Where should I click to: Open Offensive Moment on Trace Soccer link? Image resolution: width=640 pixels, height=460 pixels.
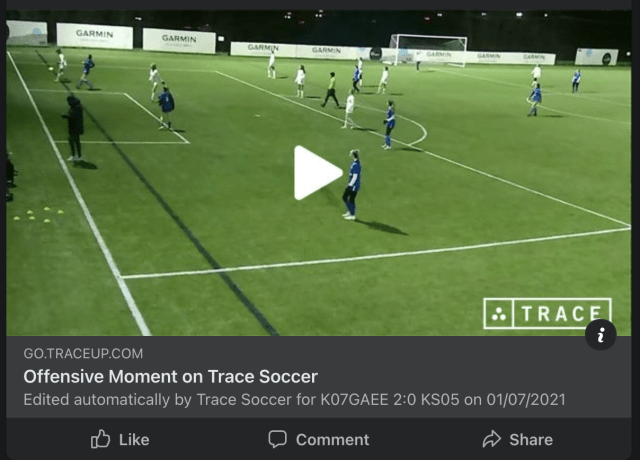(170, 376)
